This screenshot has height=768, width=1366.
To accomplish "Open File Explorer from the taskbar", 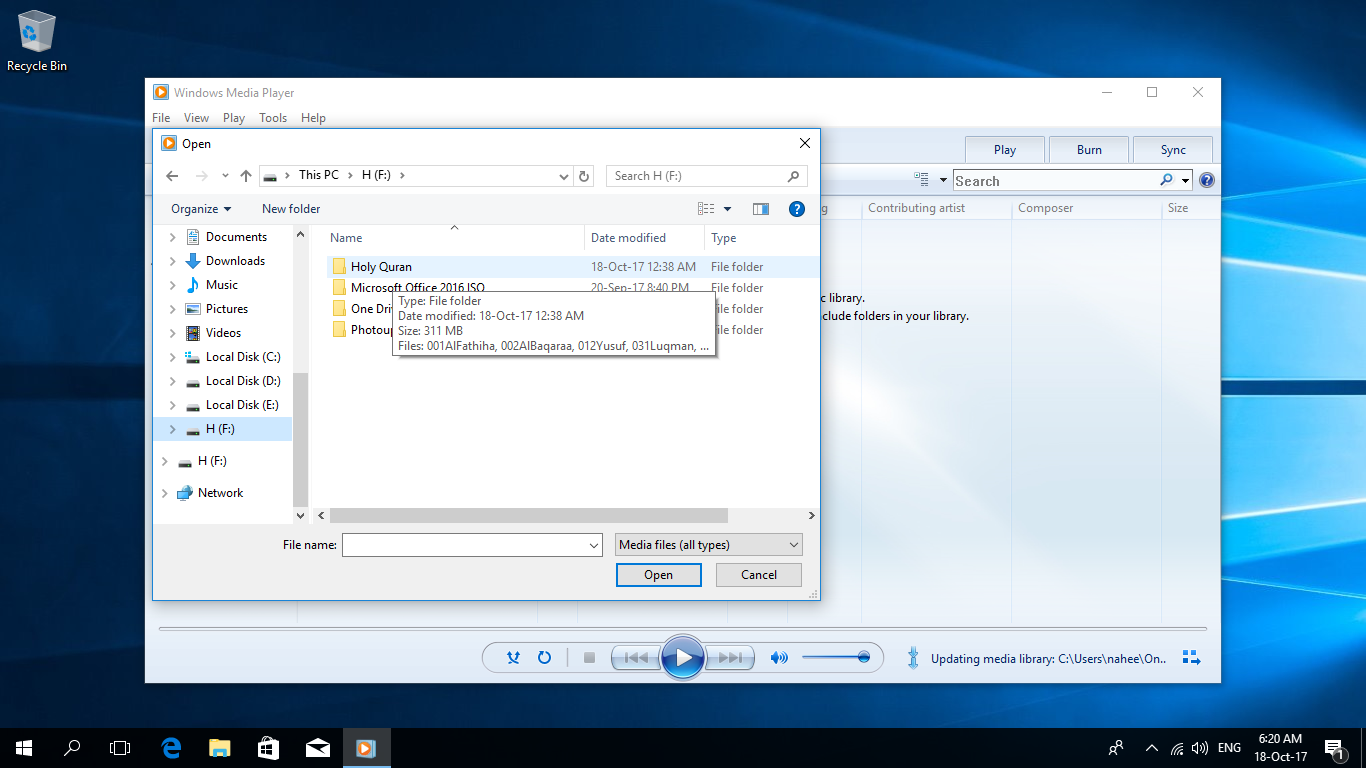I will pos(220,748).
